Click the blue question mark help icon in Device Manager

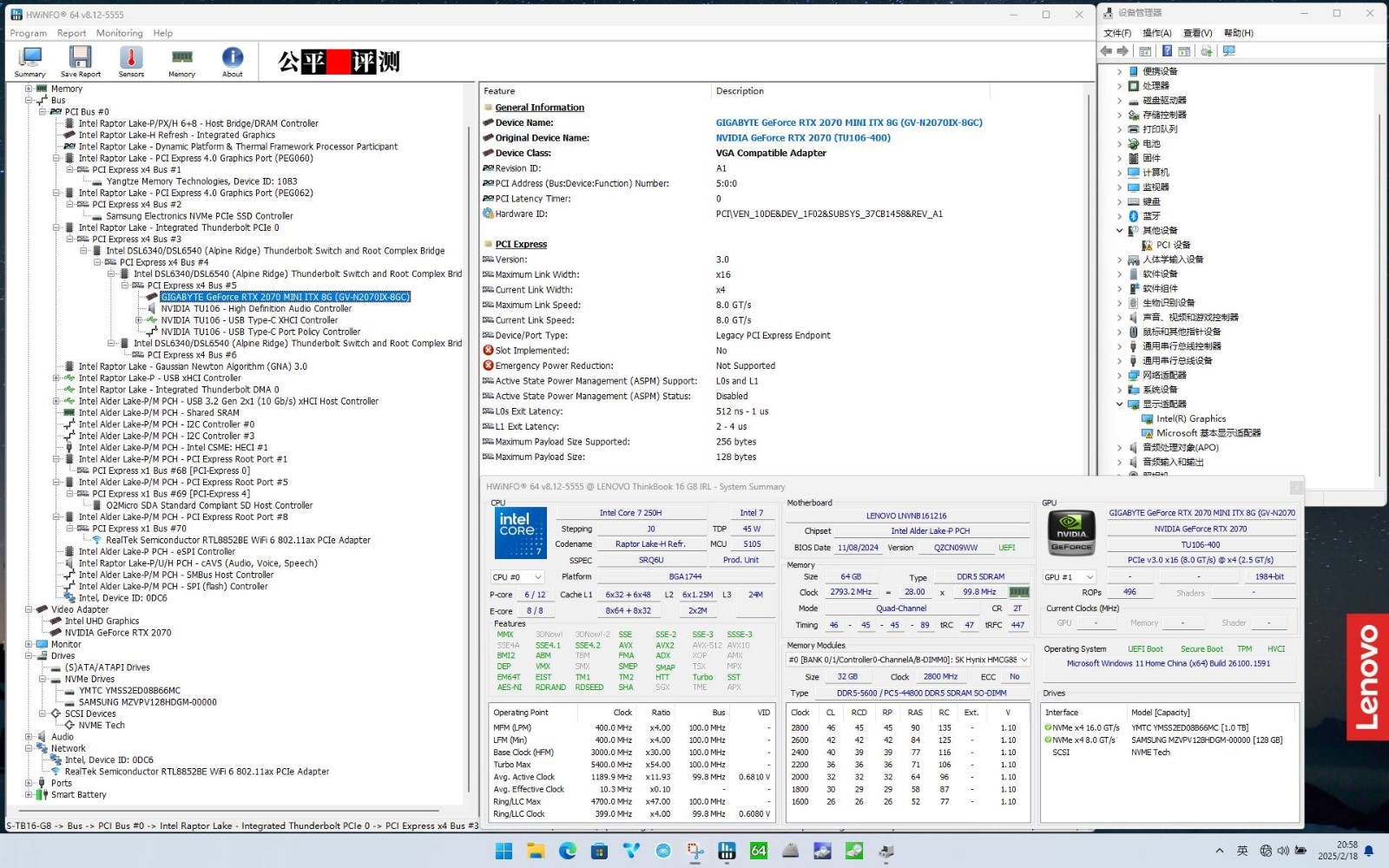pyautogui.click(x=1167, y=51)
